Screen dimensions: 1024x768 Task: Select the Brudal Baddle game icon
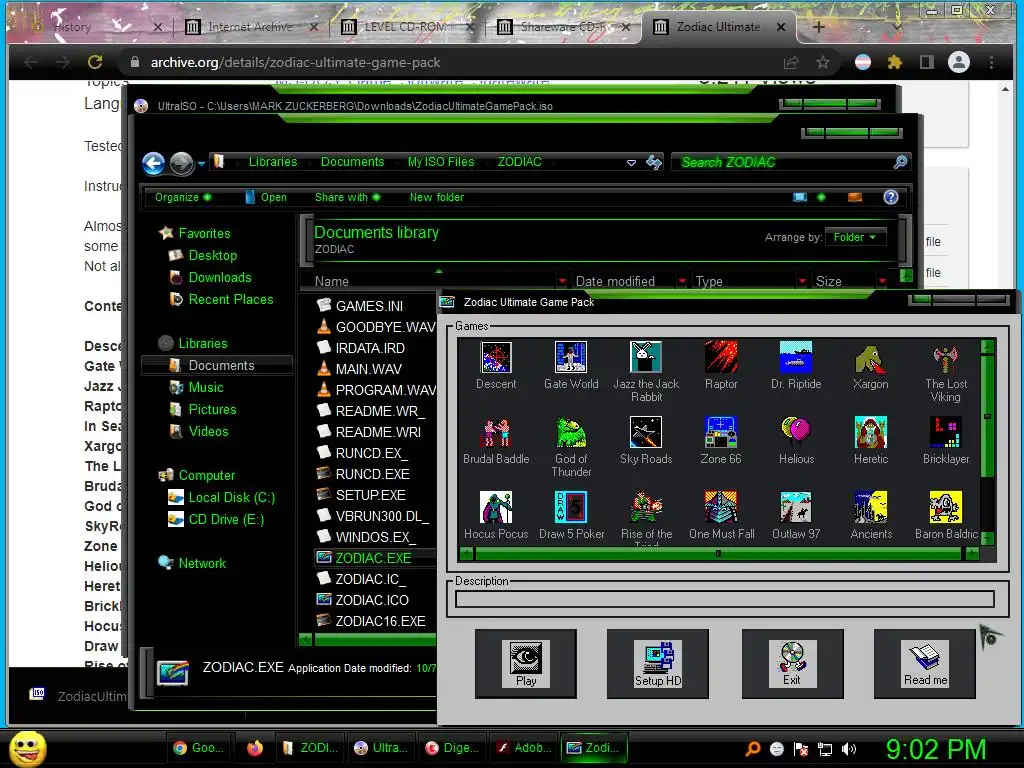click(x=496, y=432)
